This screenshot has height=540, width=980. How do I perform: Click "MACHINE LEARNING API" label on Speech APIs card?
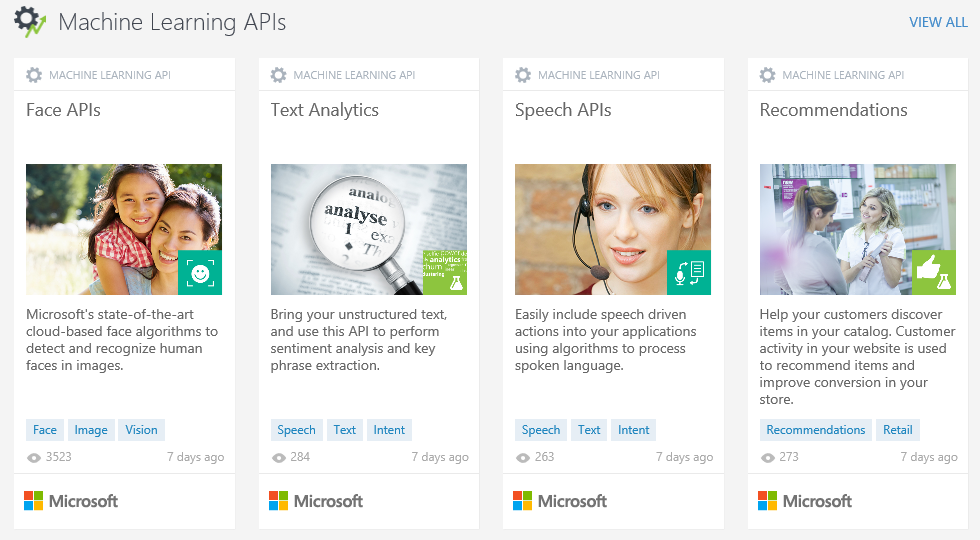coord(599,75)
